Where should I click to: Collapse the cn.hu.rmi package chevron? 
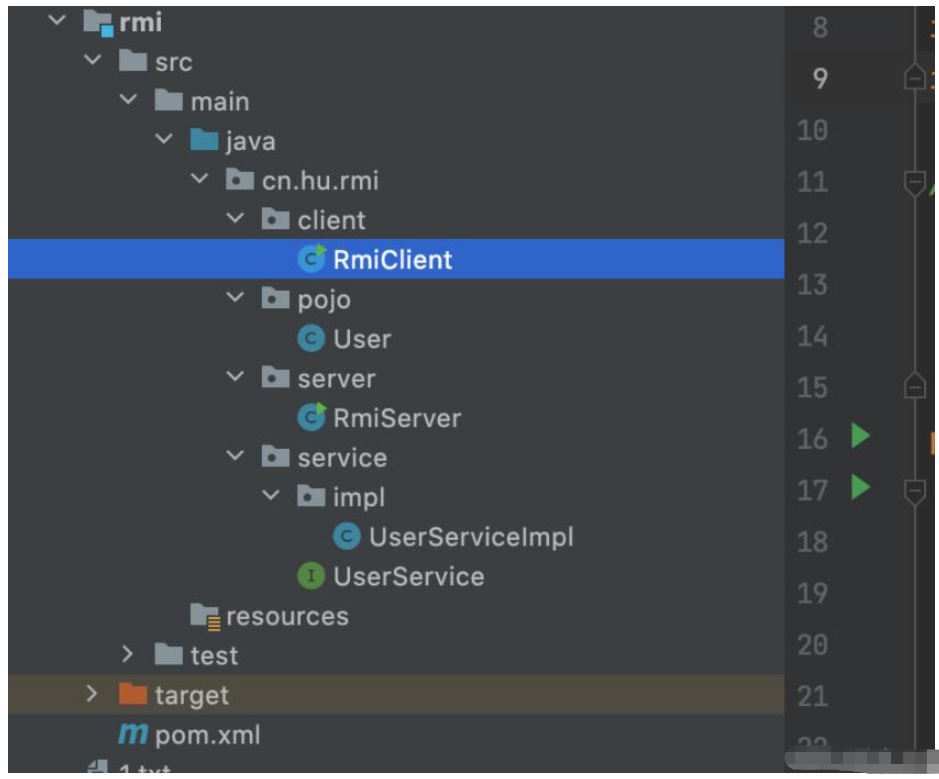(x=199, y=179)
